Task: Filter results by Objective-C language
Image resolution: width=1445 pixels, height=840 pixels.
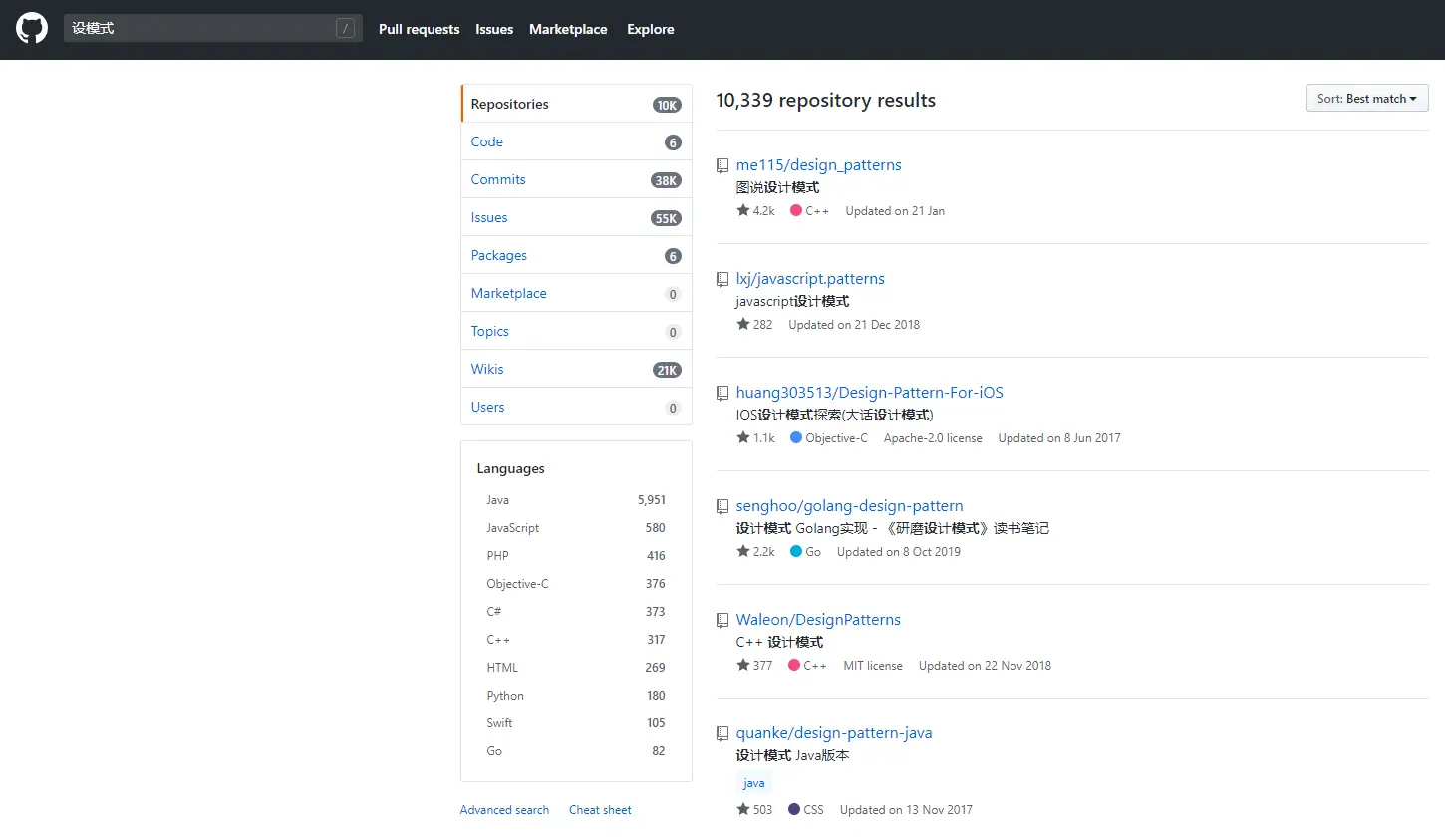Action: [517, 584]
